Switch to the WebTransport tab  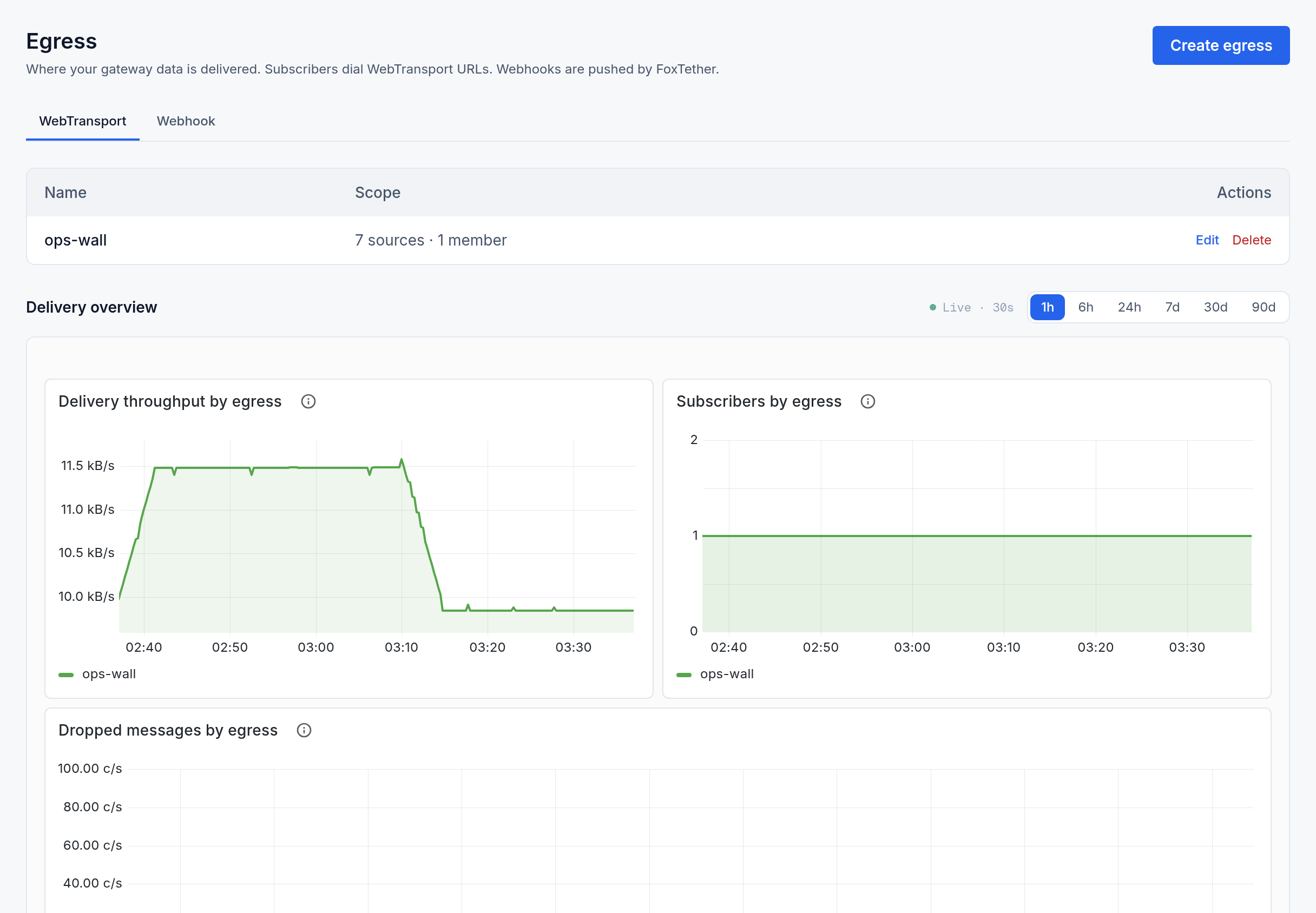click(82, 121)
